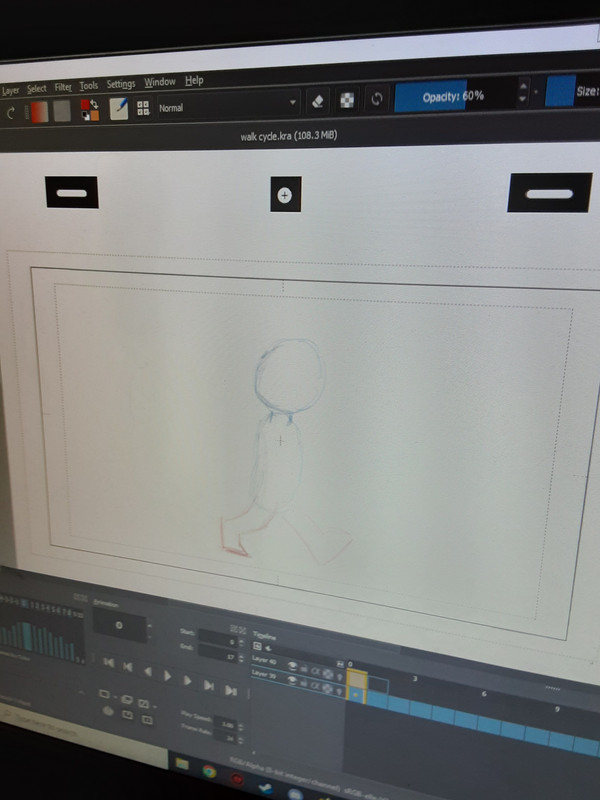600x800 pixels.
Task: Toggle alpha inheritance on Layer 40
Action: pyautogui.click(x=315, y=671)
